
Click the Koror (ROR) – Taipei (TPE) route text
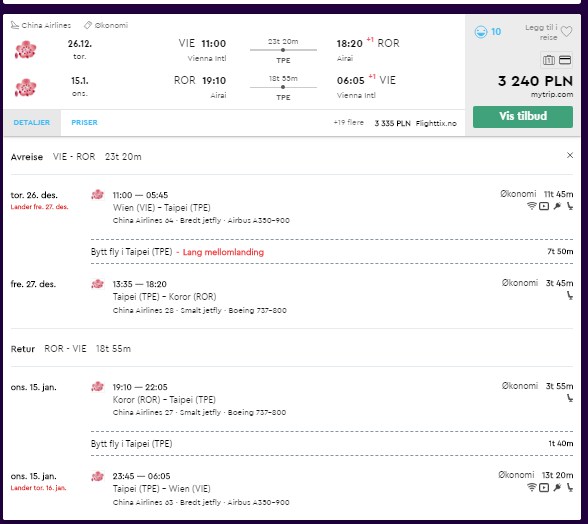[x=164, y=399]
